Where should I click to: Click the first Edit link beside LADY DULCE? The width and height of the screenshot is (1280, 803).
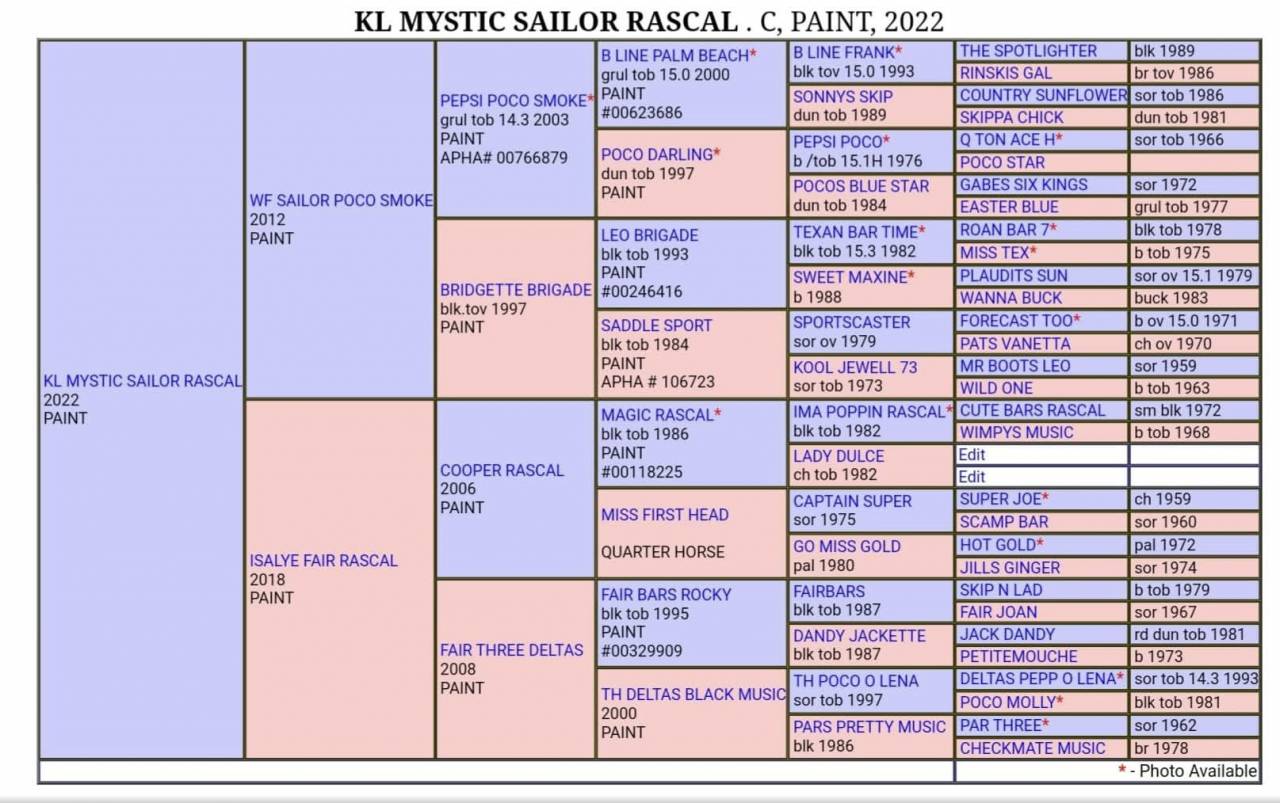(x=971, y=454)
